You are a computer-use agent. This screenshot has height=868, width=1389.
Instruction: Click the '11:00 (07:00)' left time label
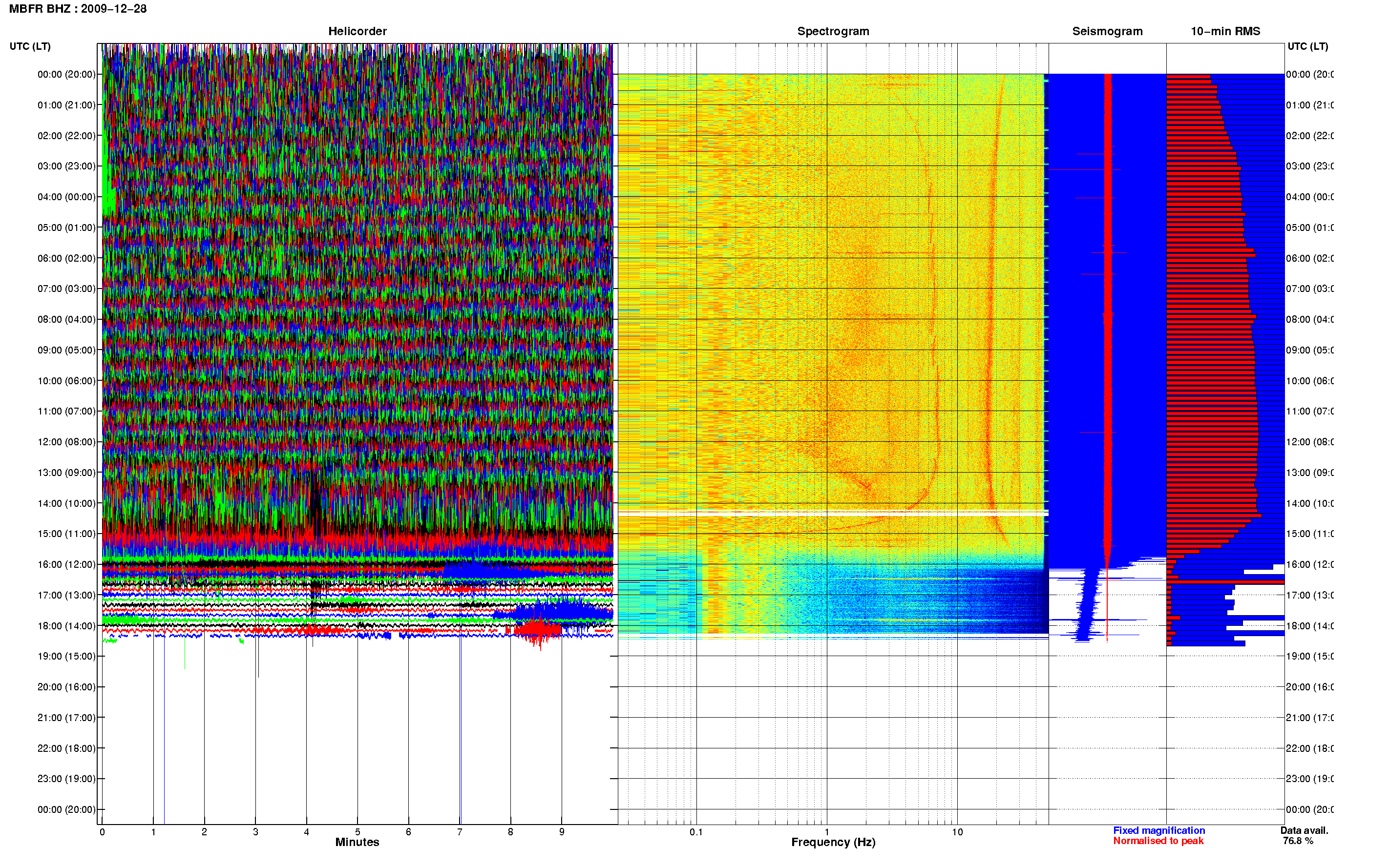click(x=66, y=411)
